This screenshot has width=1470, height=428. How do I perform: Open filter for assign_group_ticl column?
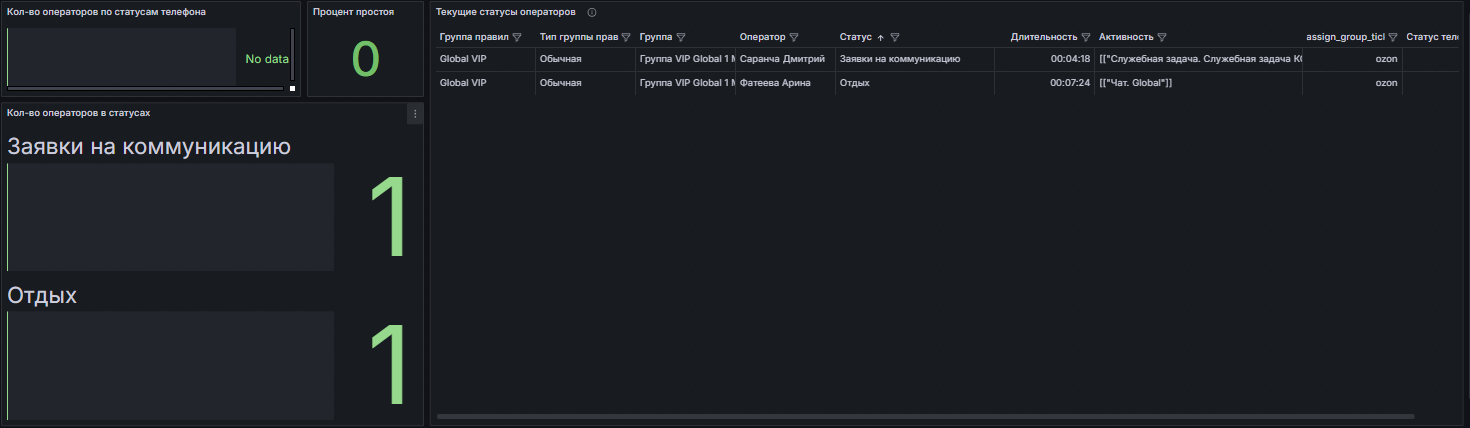point(1392,37)
